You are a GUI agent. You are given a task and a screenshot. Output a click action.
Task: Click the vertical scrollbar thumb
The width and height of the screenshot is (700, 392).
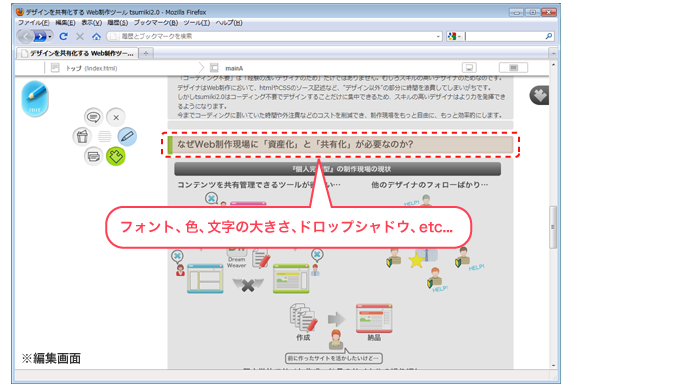[x=553, y=227]
